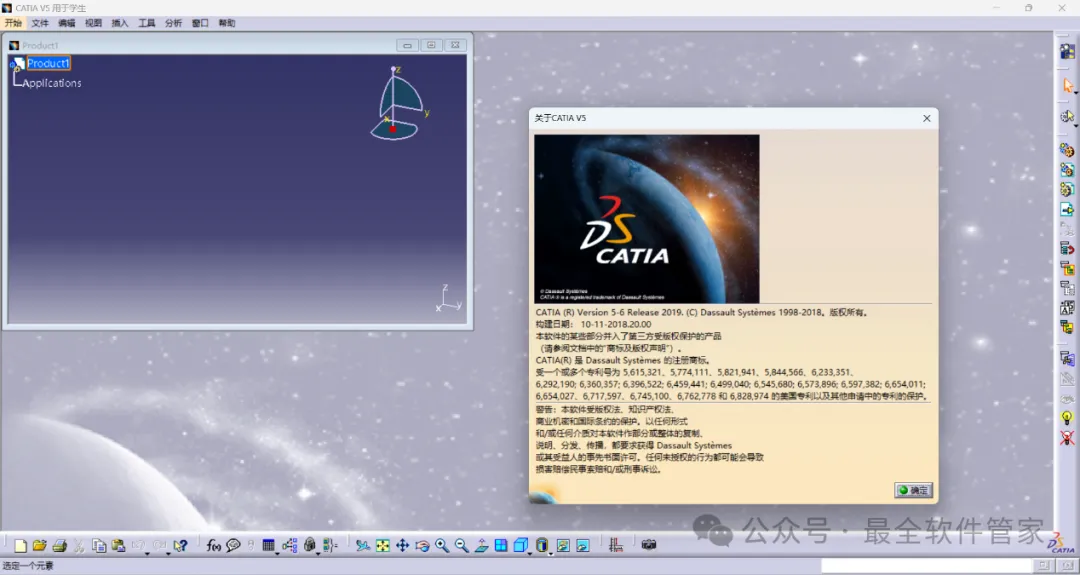This screenshot has width=1080, height=575.
Task: Click the padlock Lock icon
Action: 309,545
